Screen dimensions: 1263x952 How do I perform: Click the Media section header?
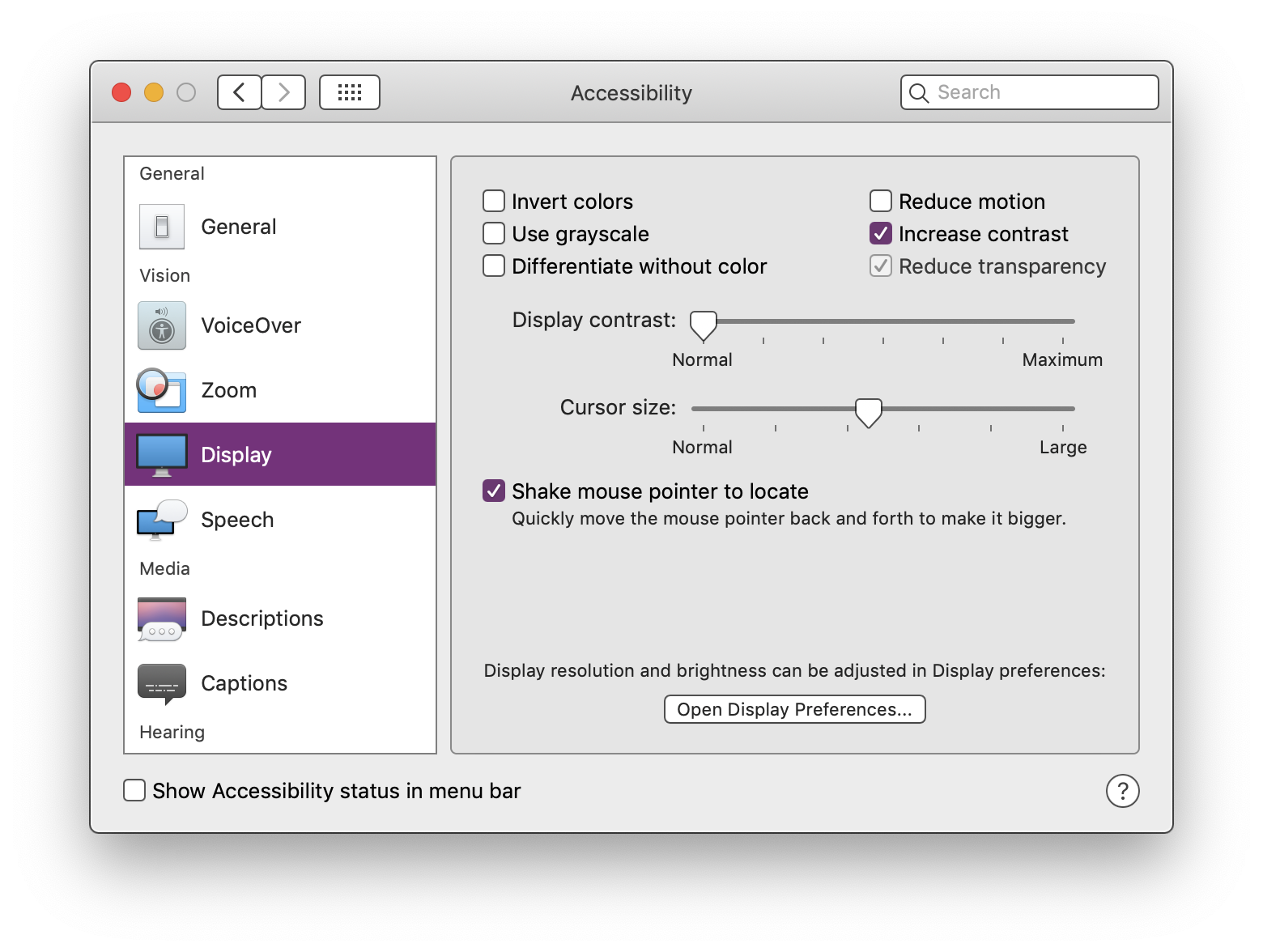tap(165, 568)
